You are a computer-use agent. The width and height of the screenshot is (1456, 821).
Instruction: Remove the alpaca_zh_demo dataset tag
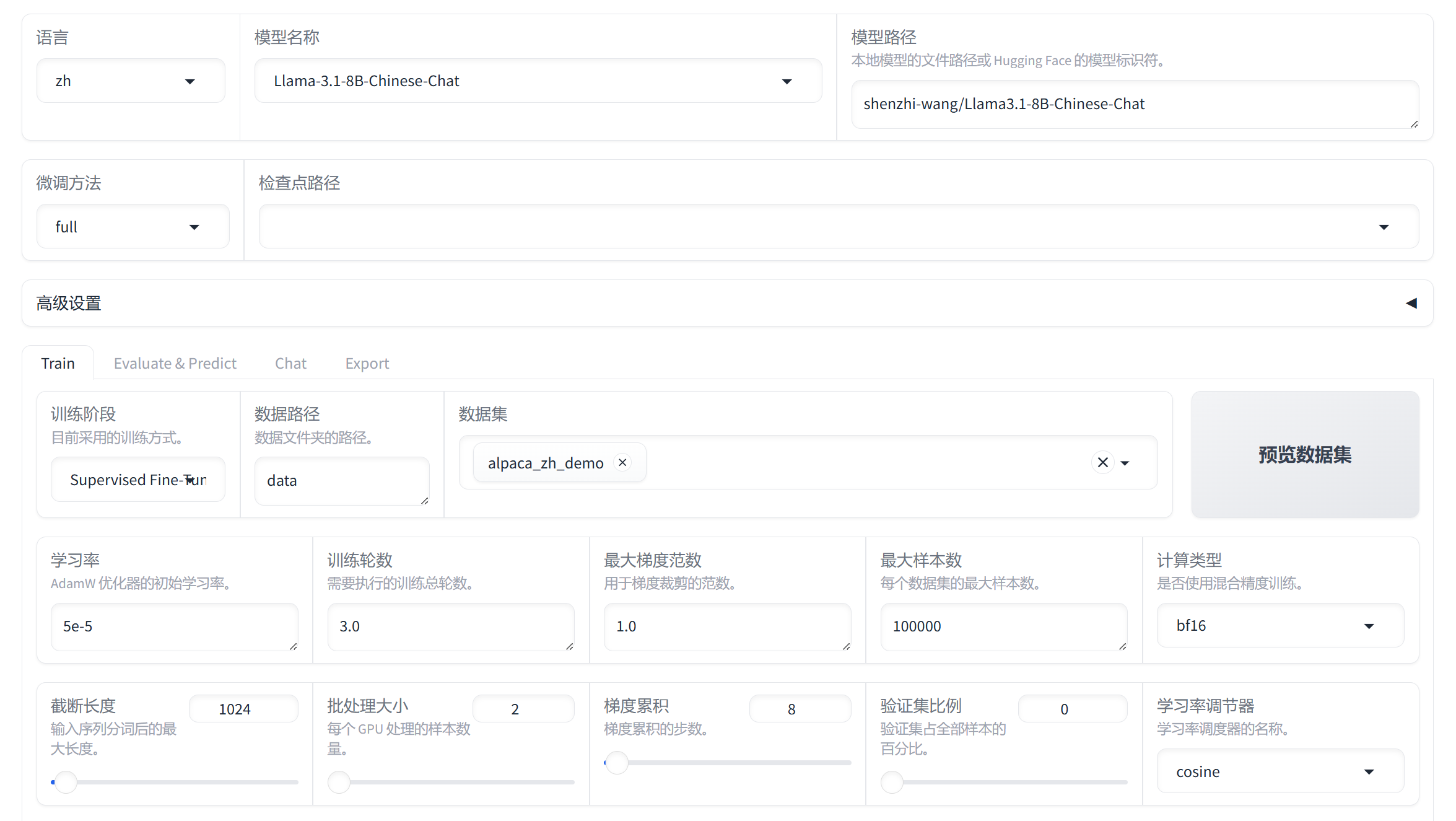[622, 462]
